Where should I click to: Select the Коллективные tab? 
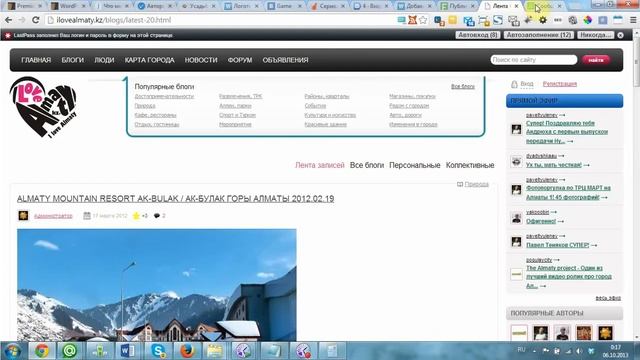[470, 165]
